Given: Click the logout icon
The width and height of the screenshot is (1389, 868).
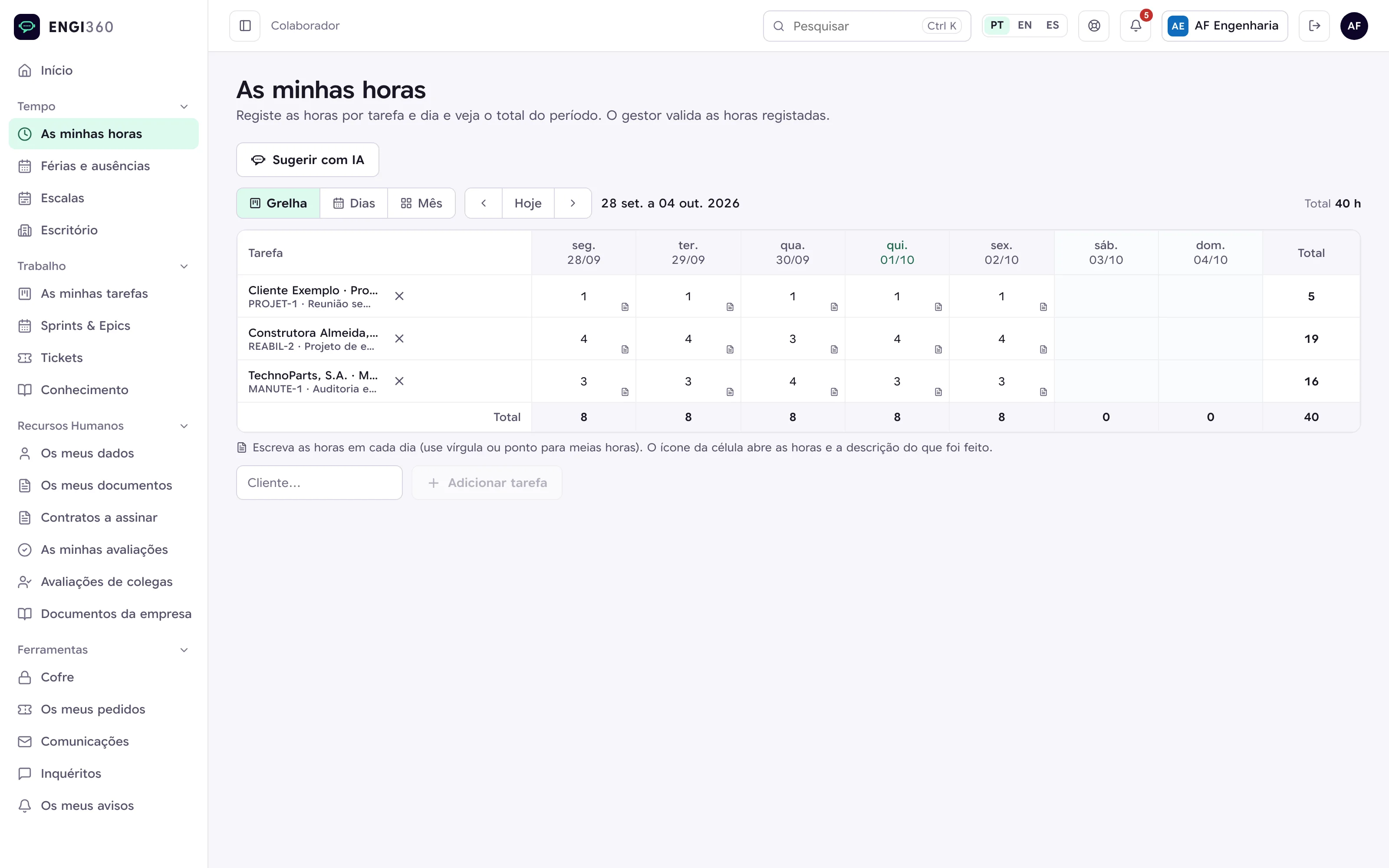Looking at the screenshot, I should click(x=1314, y=26).
